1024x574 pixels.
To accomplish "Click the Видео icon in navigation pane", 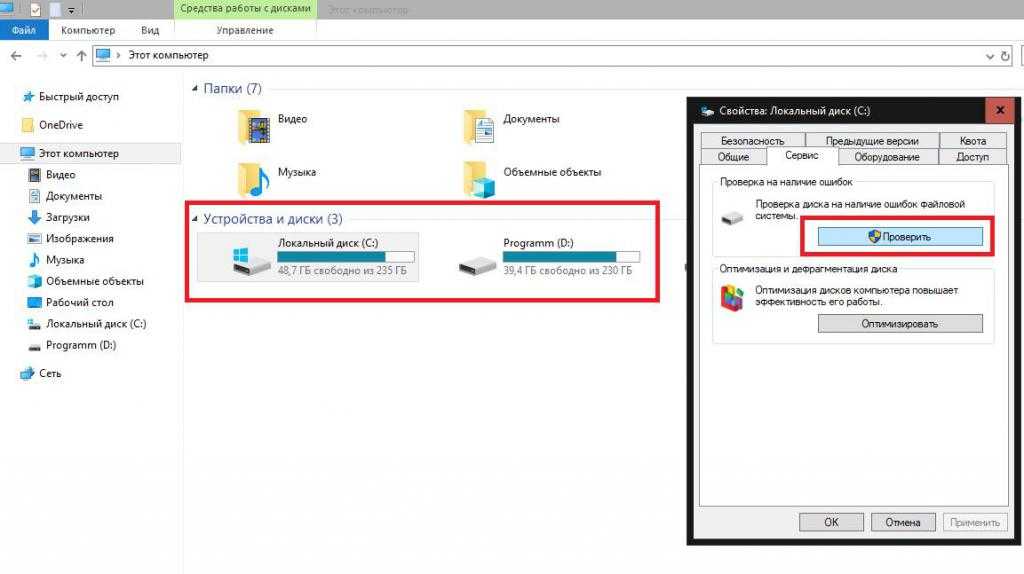I will [34, 174].
